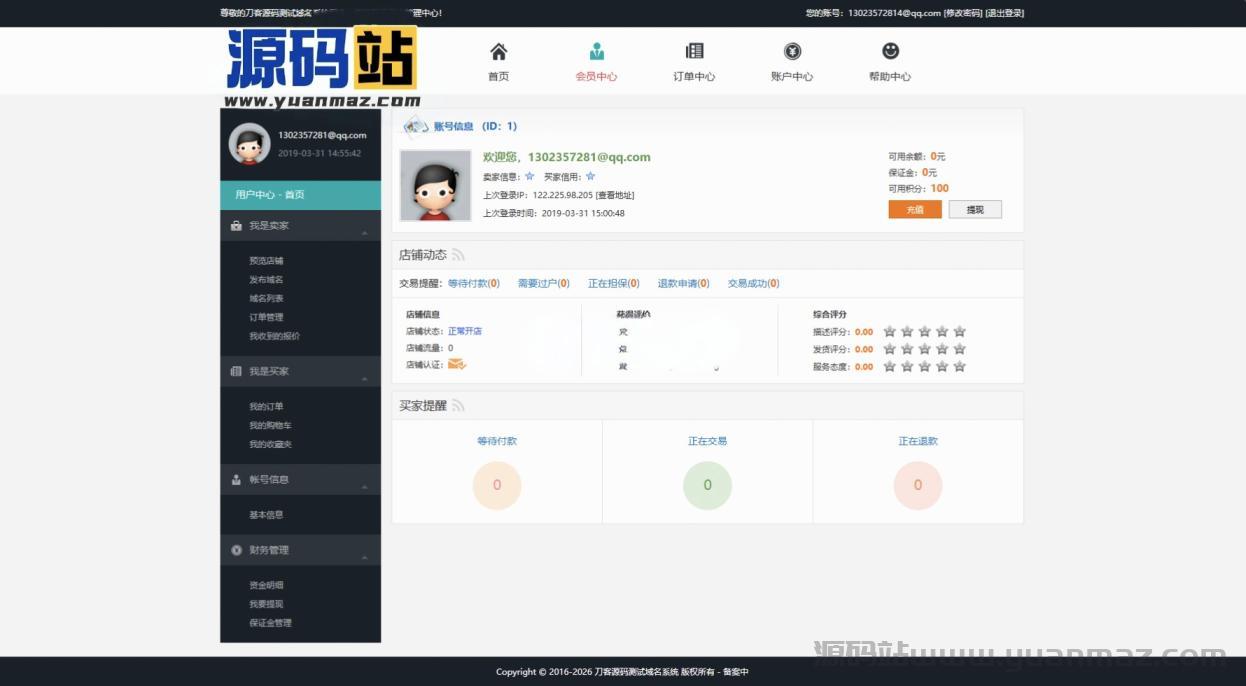Click the 查看地址 link
1246x686 pixels.
(x=615, y=196)
